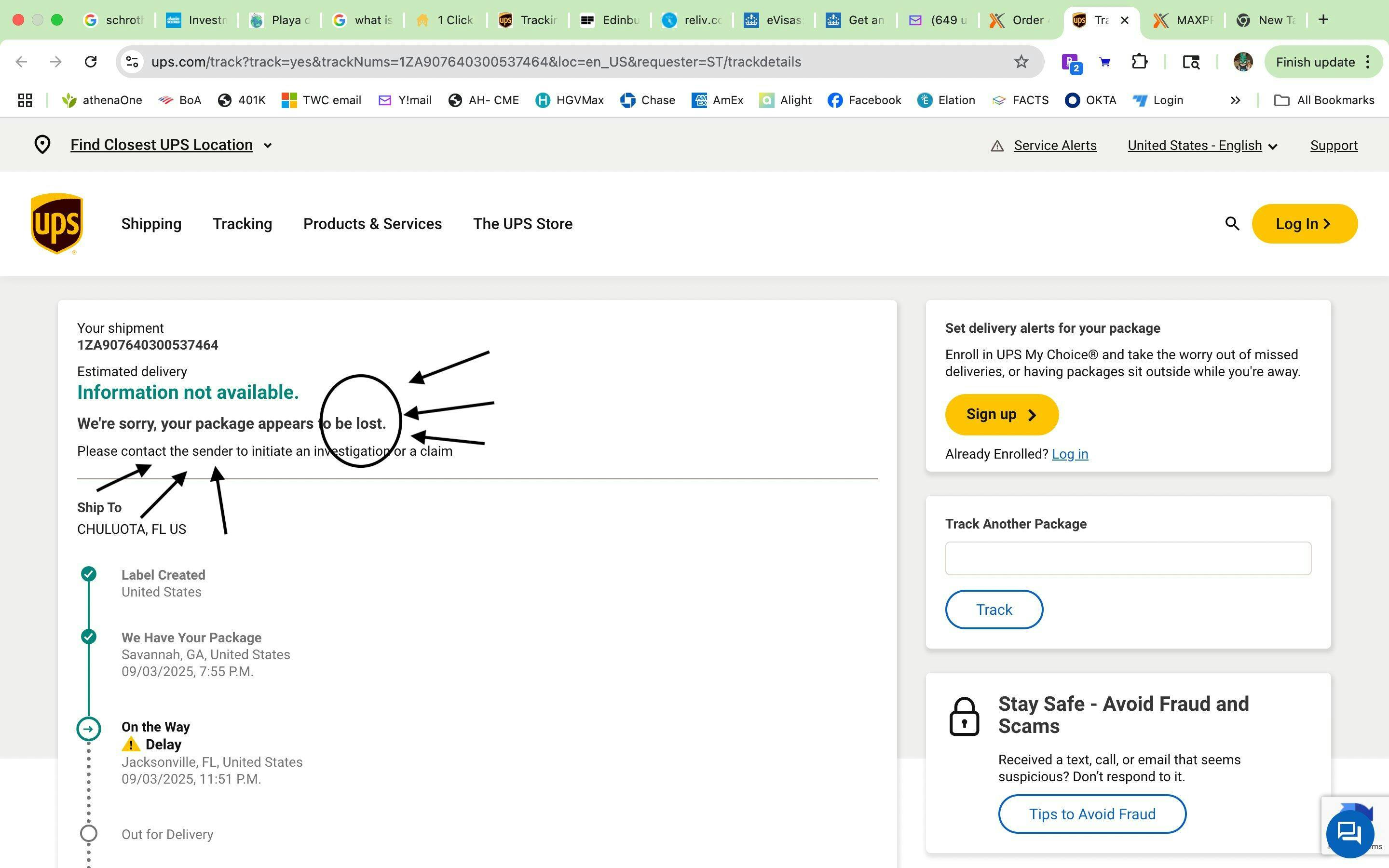
Task: Open a new tab with the plus button
Action: pos(1323,19)
